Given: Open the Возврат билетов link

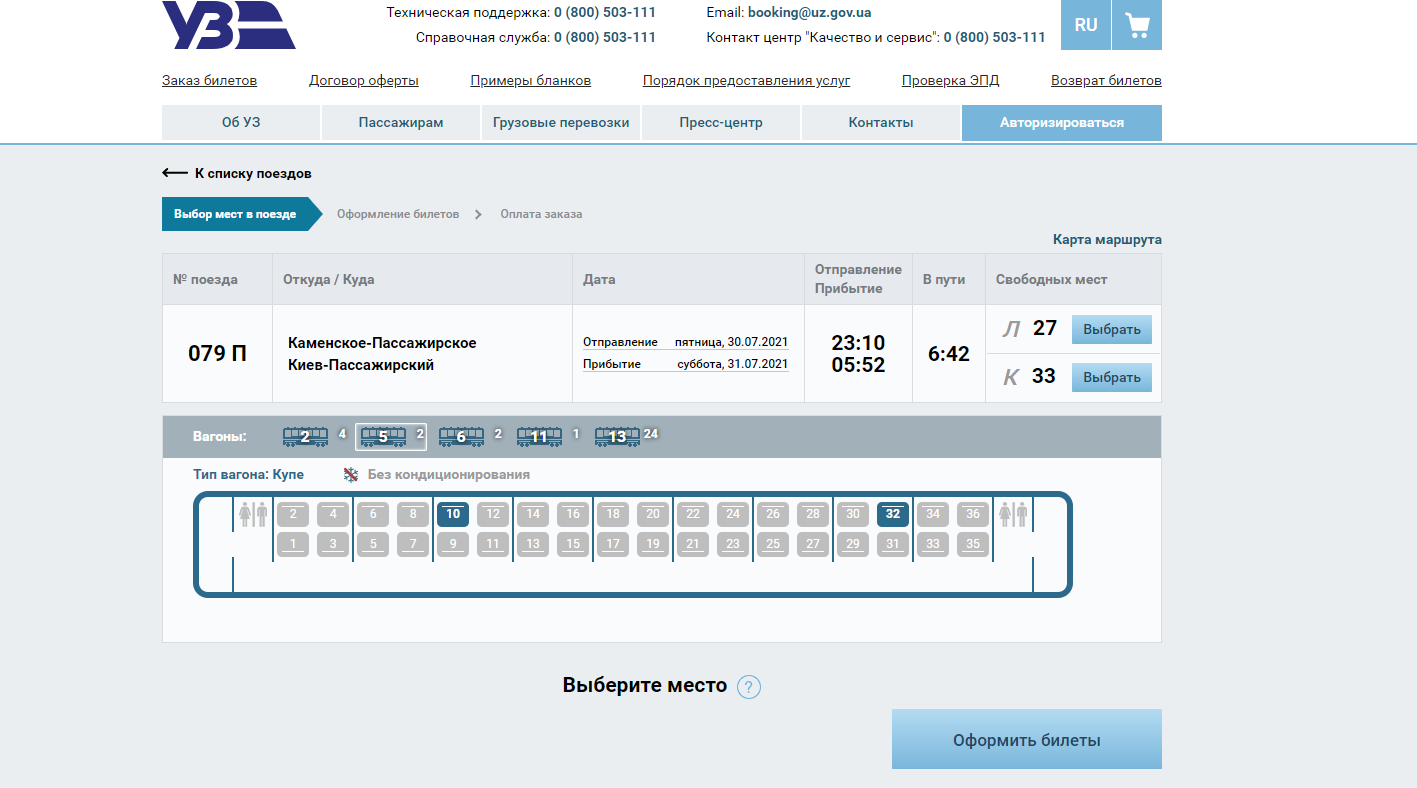Looking at the screenshot, I should [1106, 81].
